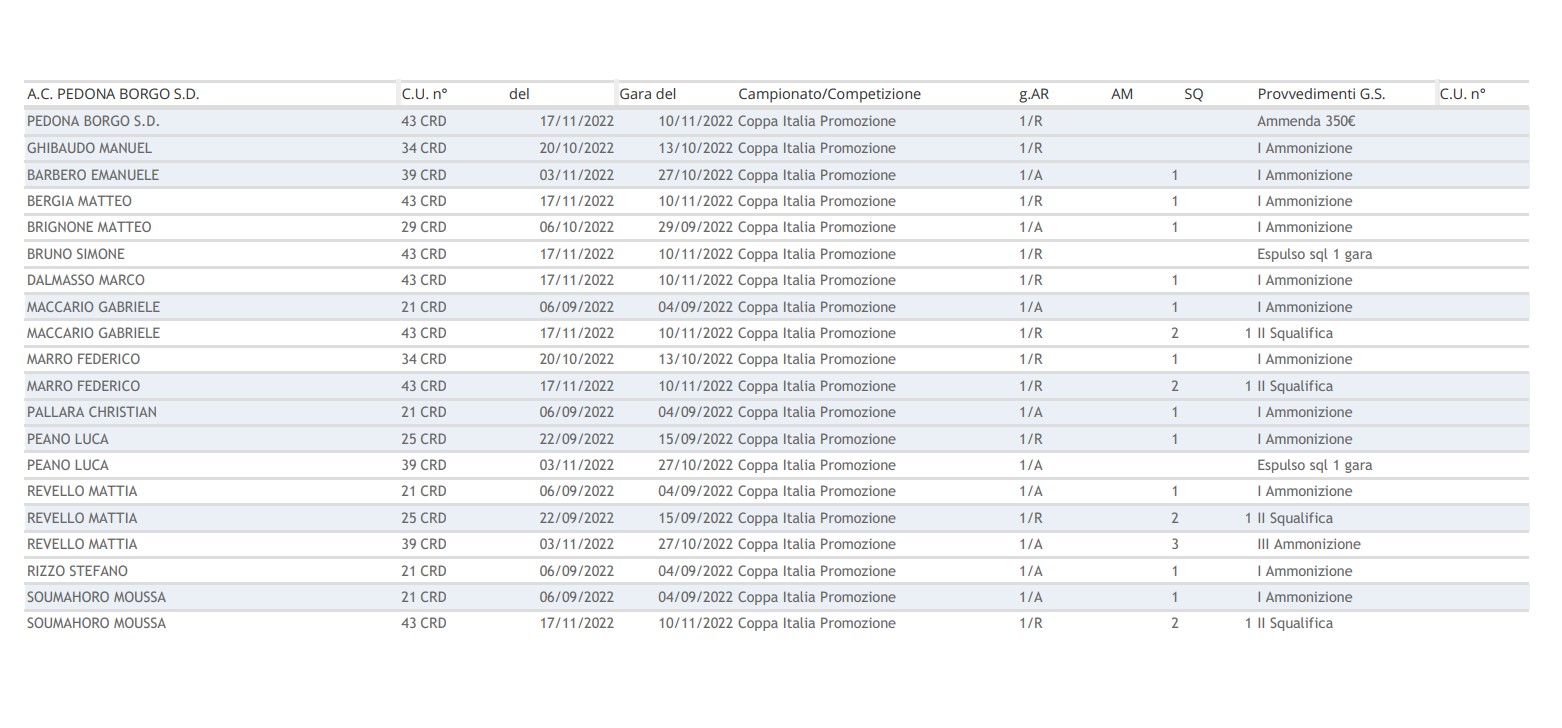The width and height of the screenshot is (1562, 728).
Task: Select REVELLO MATTIA in the 25 CRD row
Action: (82, 518)
